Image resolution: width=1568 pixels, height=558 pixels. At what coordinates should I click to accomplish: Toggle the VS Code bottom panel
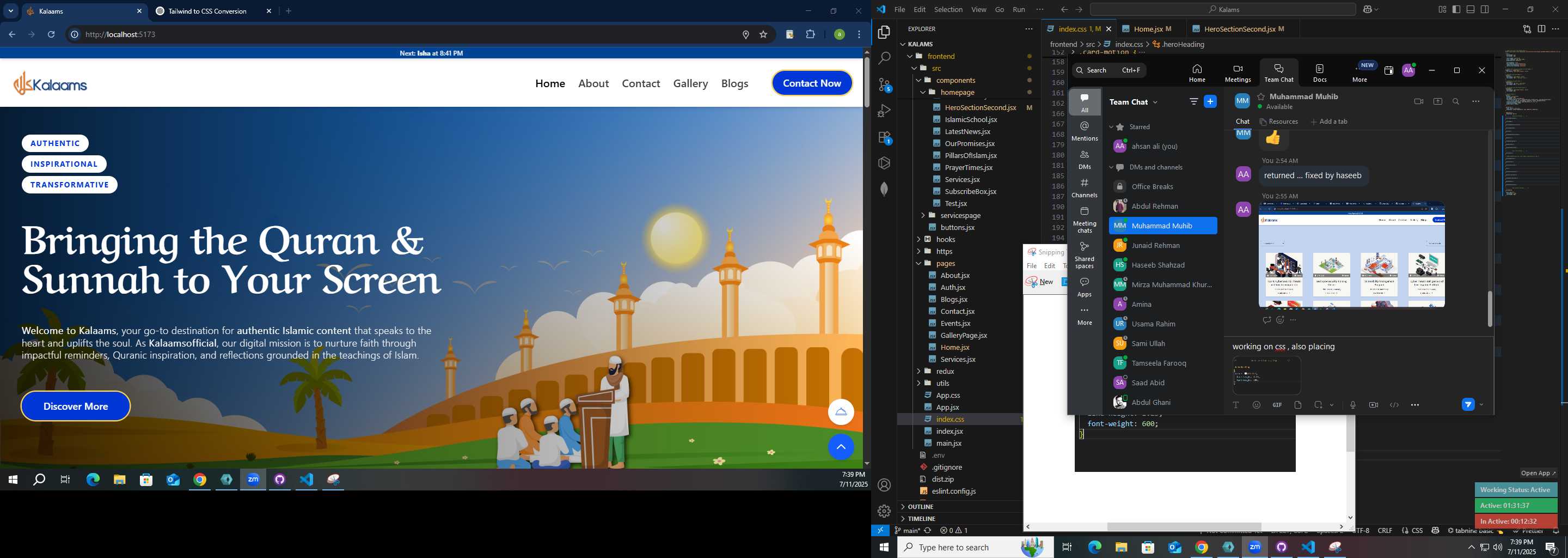pos(1470,9)
